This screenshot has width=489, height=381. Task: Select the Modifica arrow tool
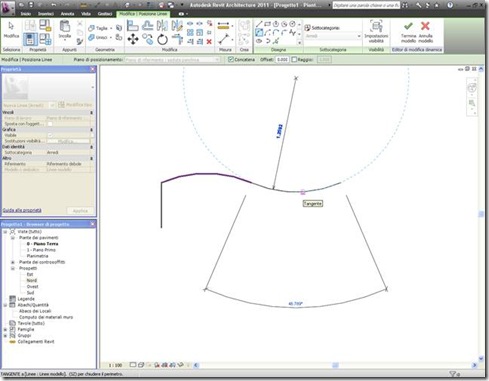[11, 29]
